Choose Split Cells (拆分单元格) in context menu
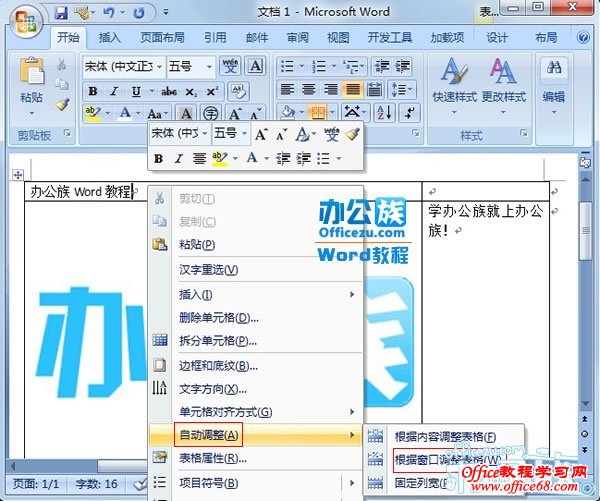This screenshot has height=501, width=600. 255,341
